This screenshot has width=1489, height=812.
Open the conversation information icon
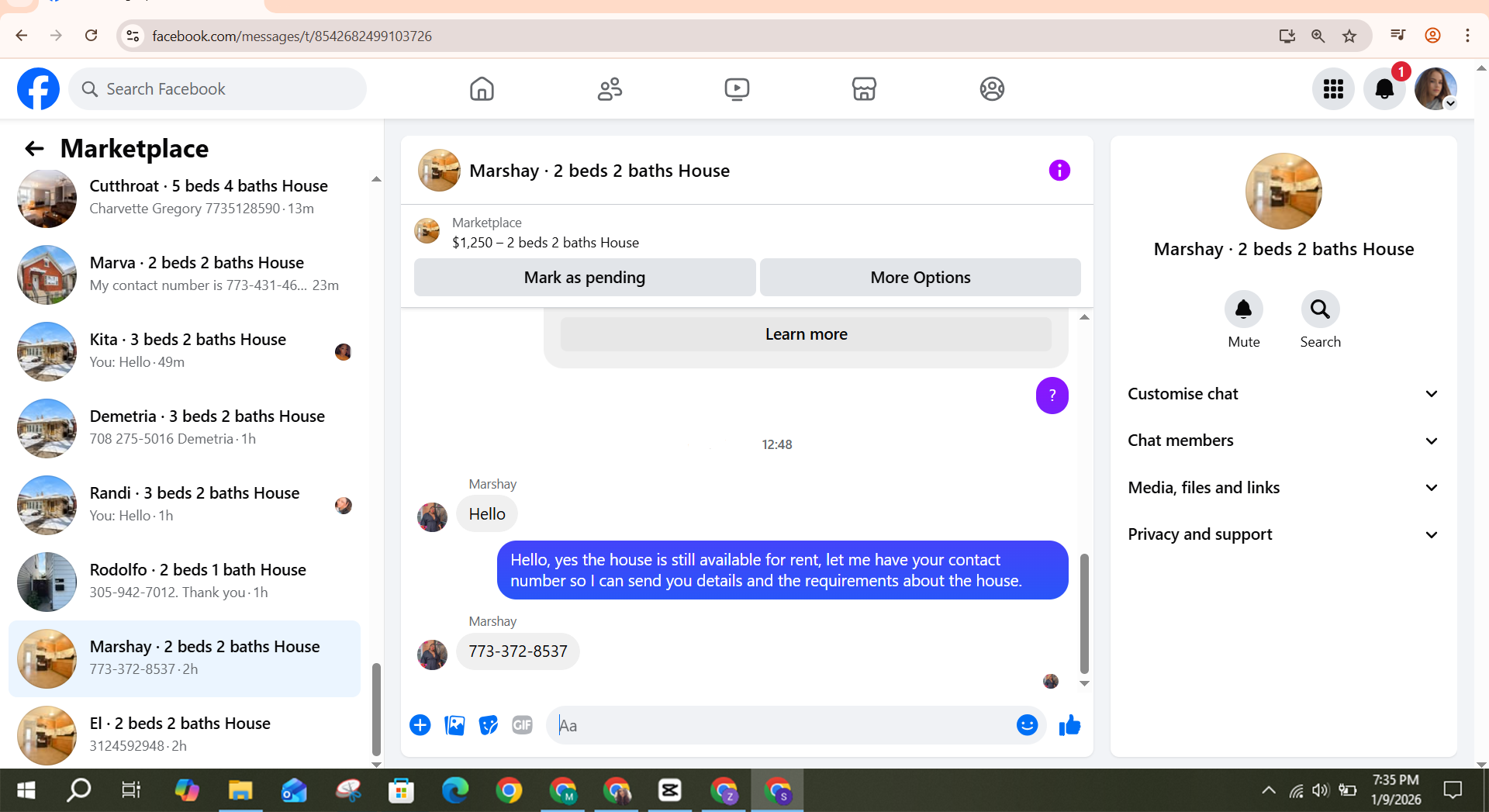(1059, 171)
